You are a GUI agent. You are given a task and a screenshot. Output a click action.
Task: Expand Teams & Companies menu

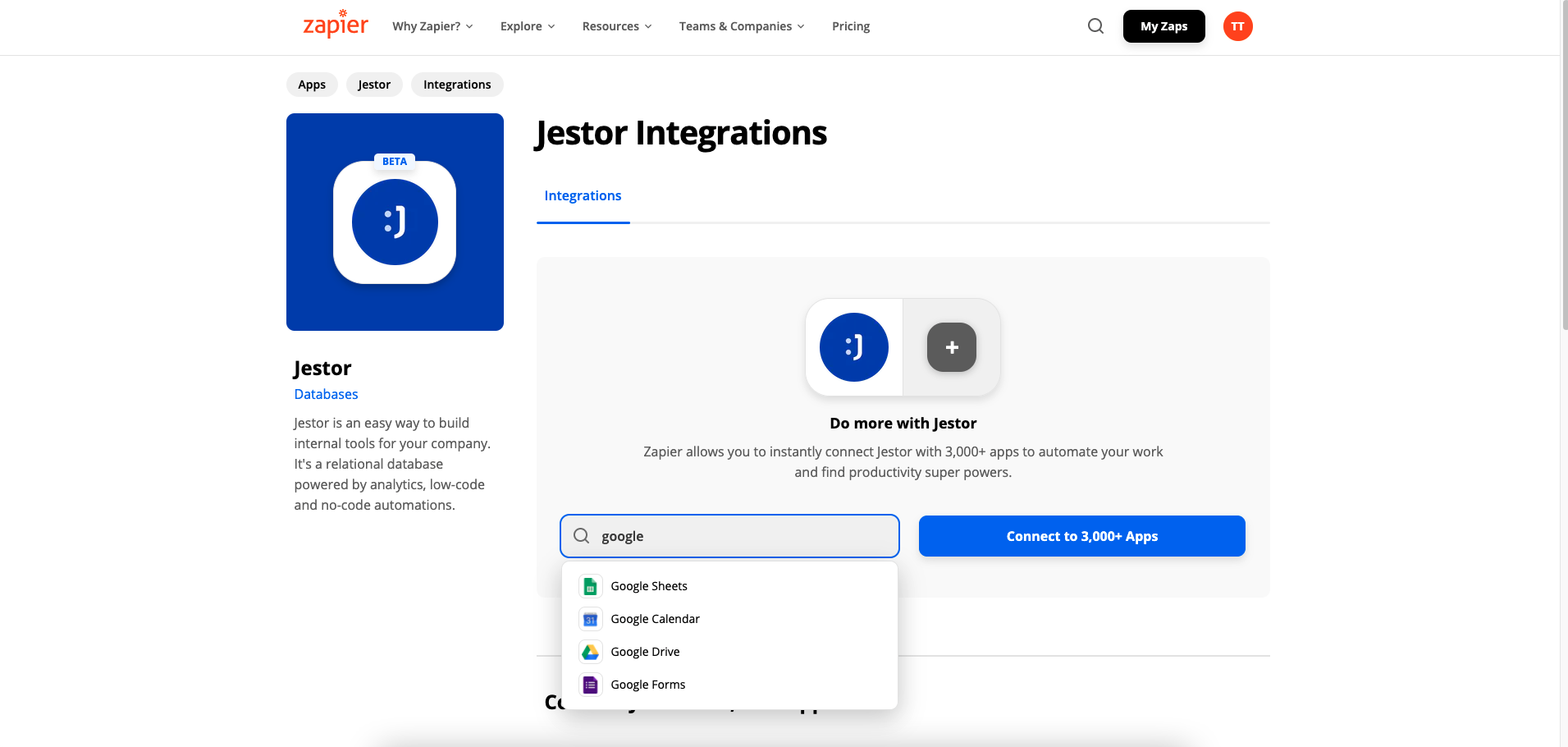(742, 26)
